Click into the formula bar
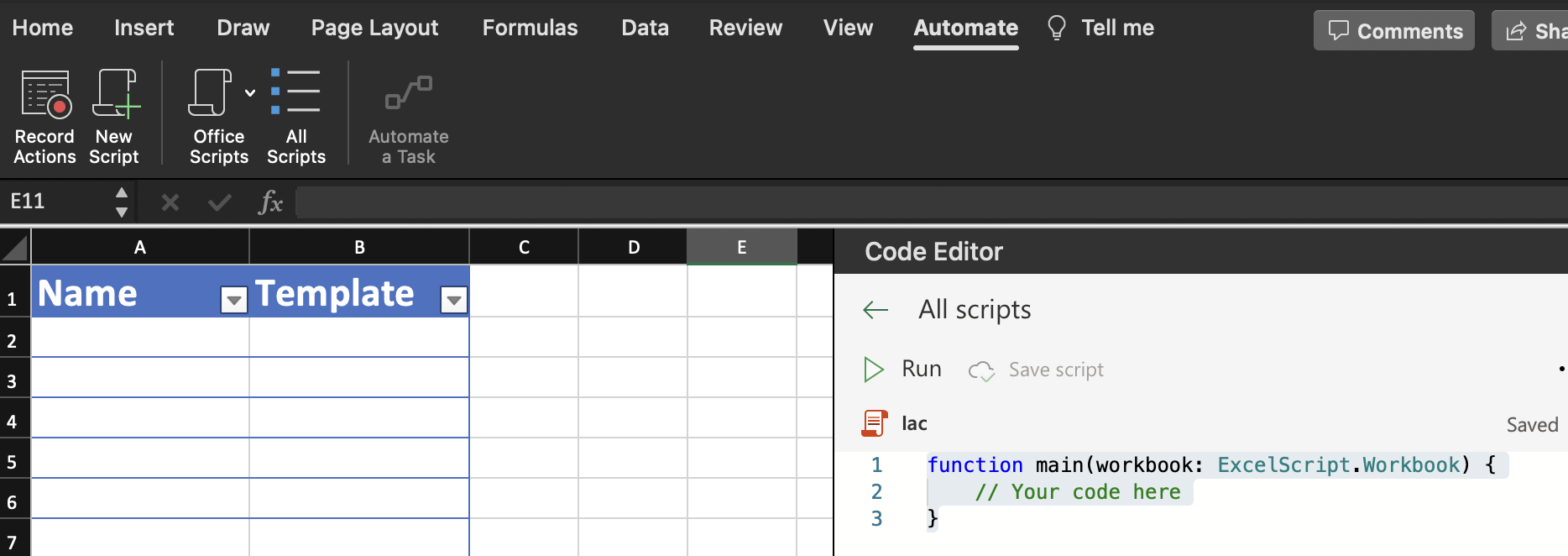The image size is (1568, 556). [932, 202]
